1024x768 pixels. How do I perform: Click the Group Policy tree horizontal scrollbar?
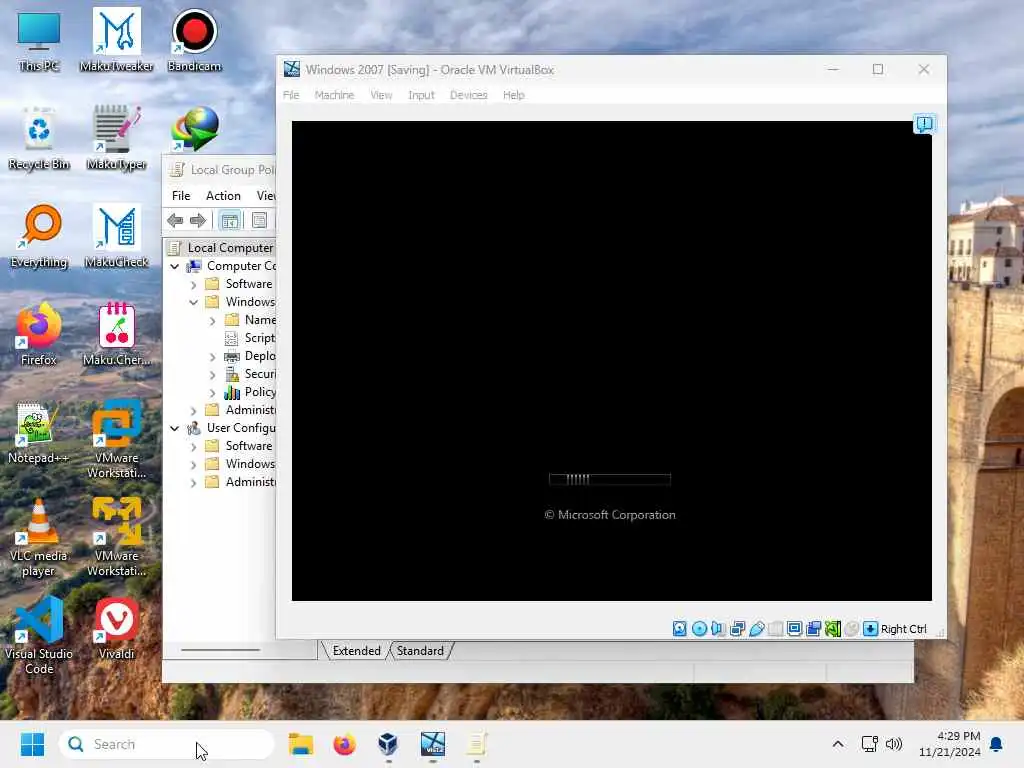coord(220,650)
